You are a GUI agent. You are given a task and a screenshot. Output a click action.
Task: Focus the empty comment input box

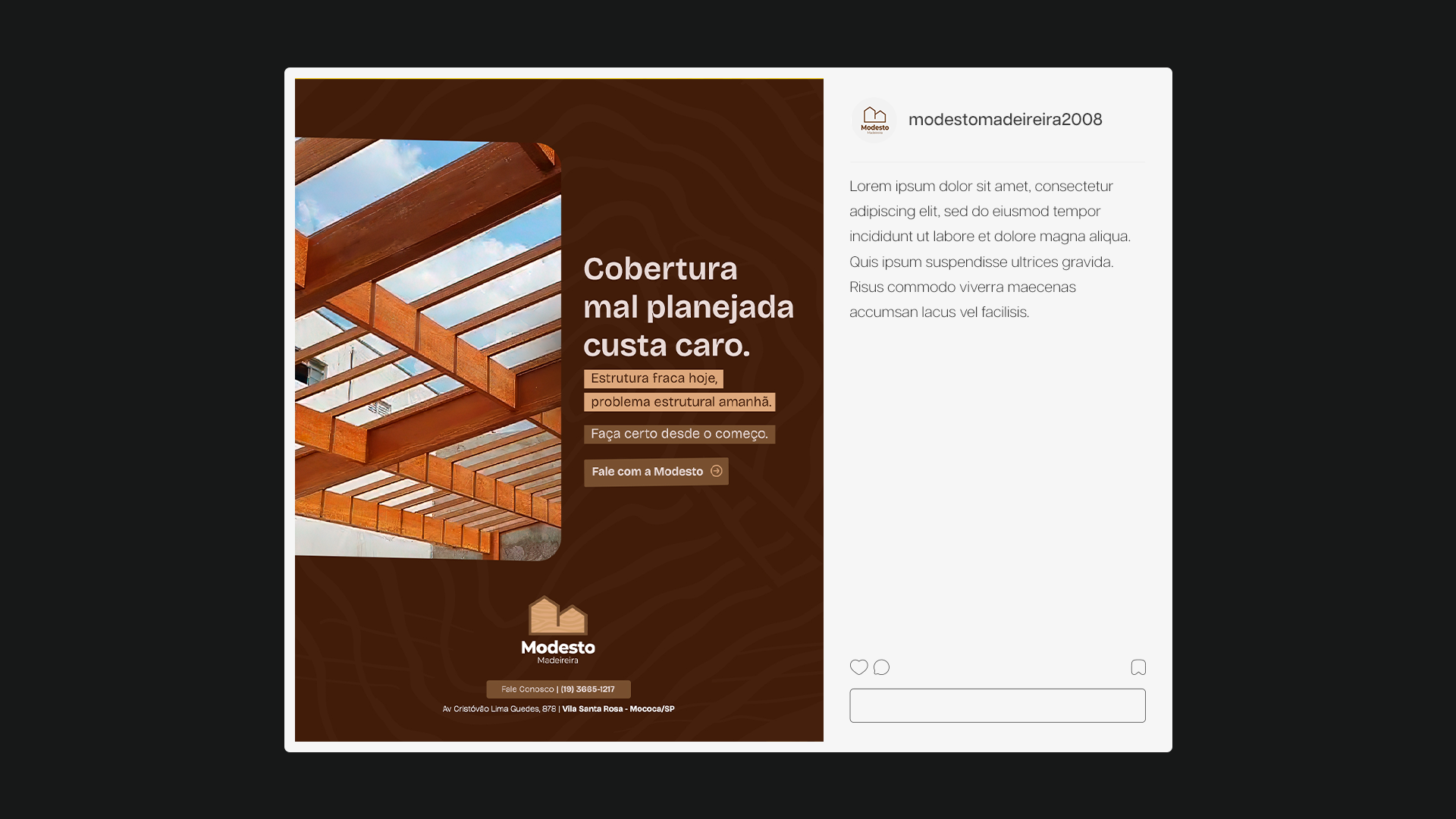click(997, 705)
